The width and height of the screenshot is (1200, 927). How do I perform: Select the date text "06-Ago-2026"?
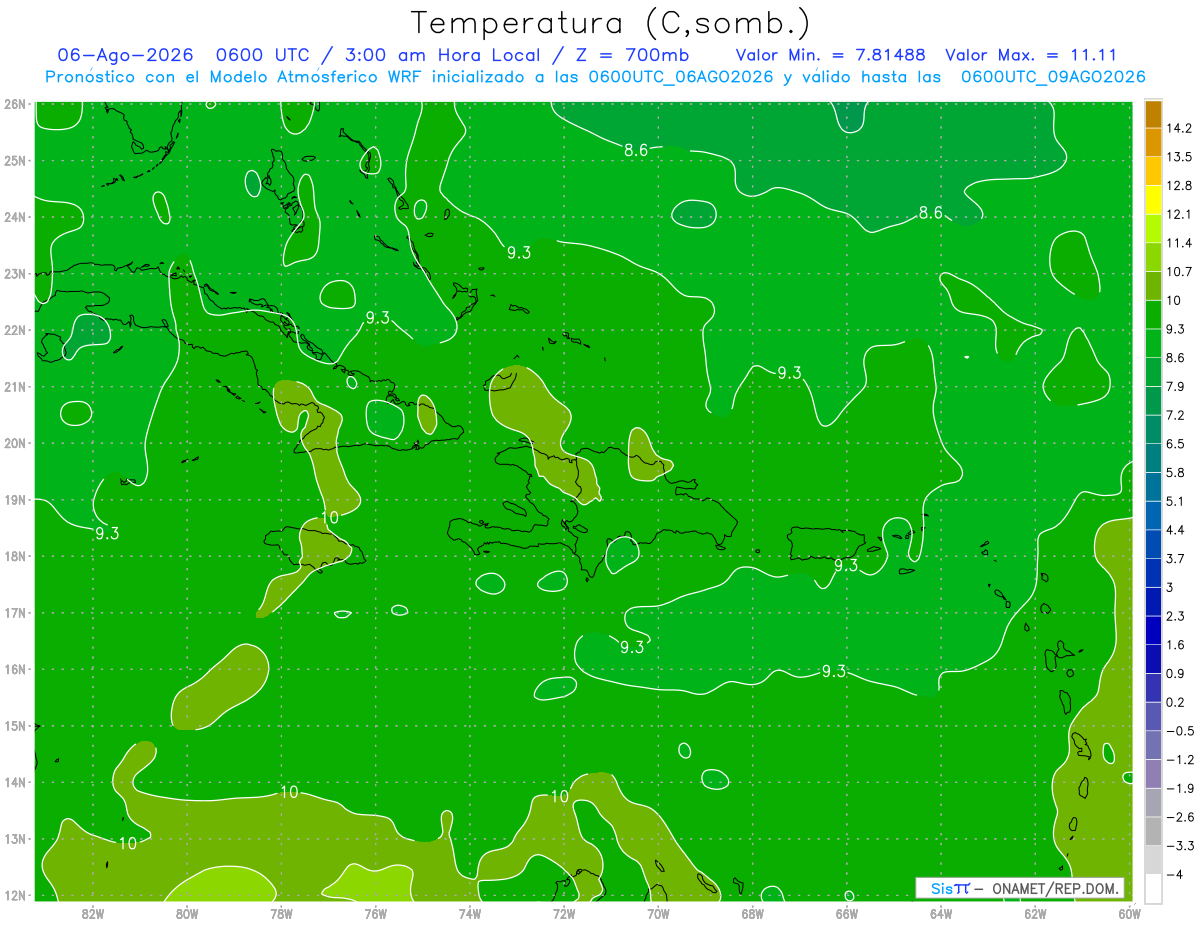[125, 55]
